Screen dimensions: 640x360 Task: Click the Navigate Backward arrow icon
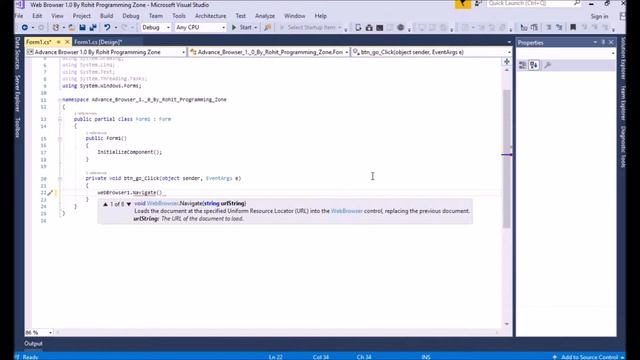24,27
